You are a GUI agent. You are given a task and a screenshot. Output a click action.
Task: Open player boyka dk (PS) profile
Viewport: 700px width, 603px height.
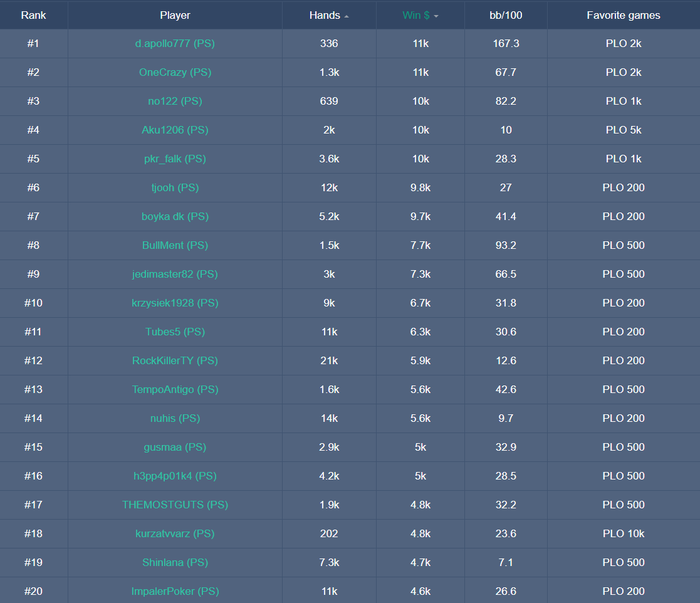175,216
